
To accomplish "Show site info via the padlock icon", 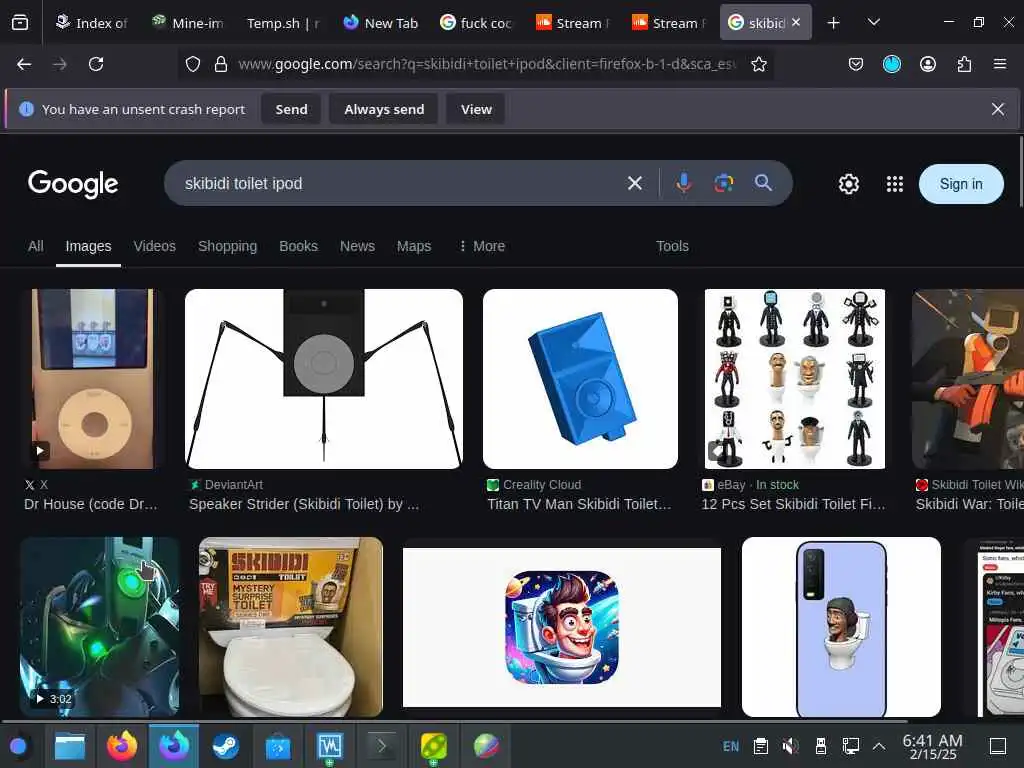I will pyautogui.click(x=221, y=64).
